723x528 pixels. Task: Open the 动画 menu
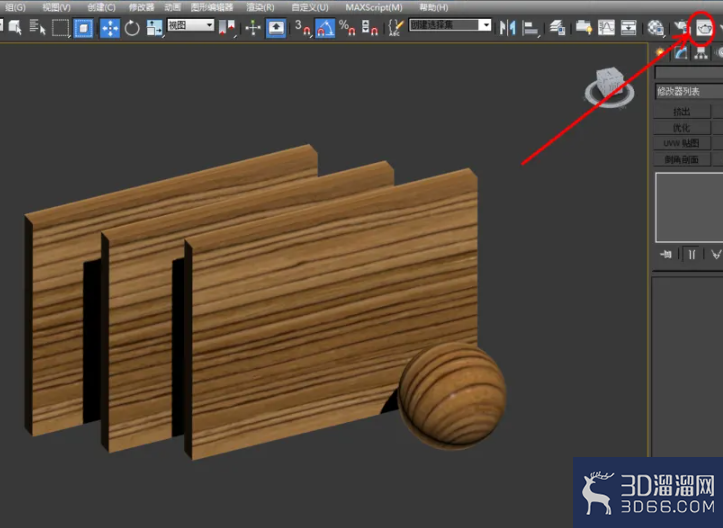(172, 7)
